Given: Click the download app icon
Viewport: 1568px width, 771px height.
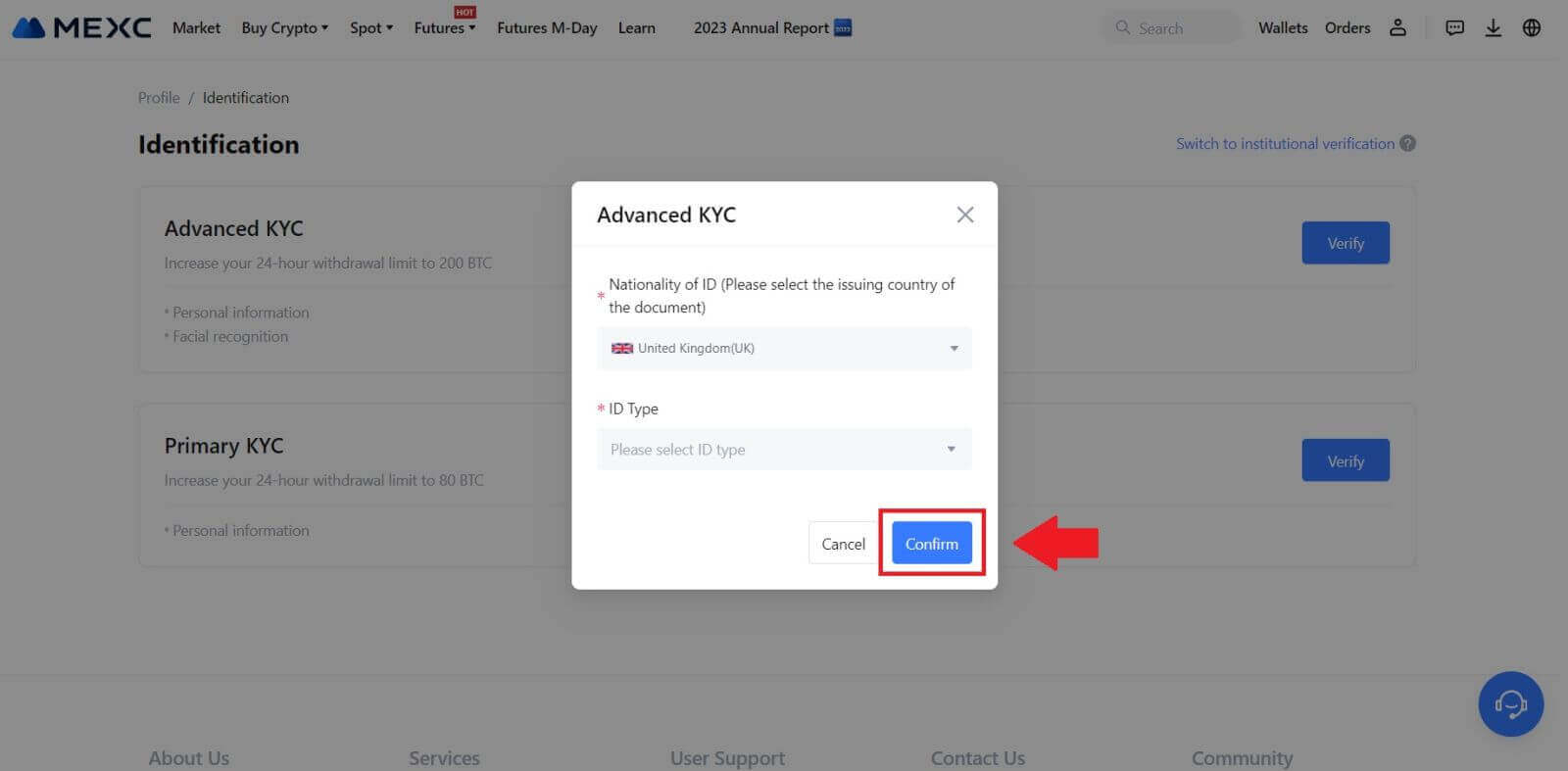Looking at the screenshot, I should pyautogui.click(x=1493, y=27).
